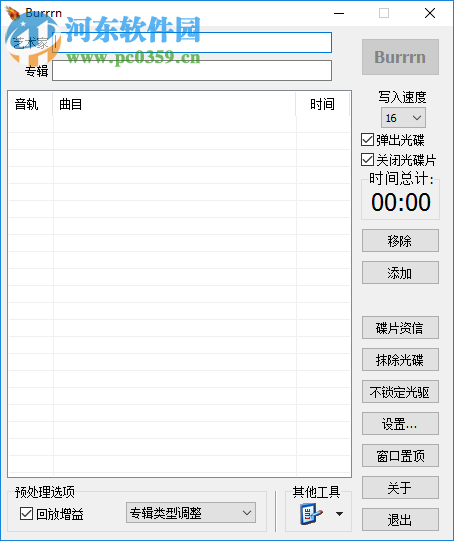The image size is (454, 541).
Task: Open 碟片资信 disc info
Action: (400, 327)
